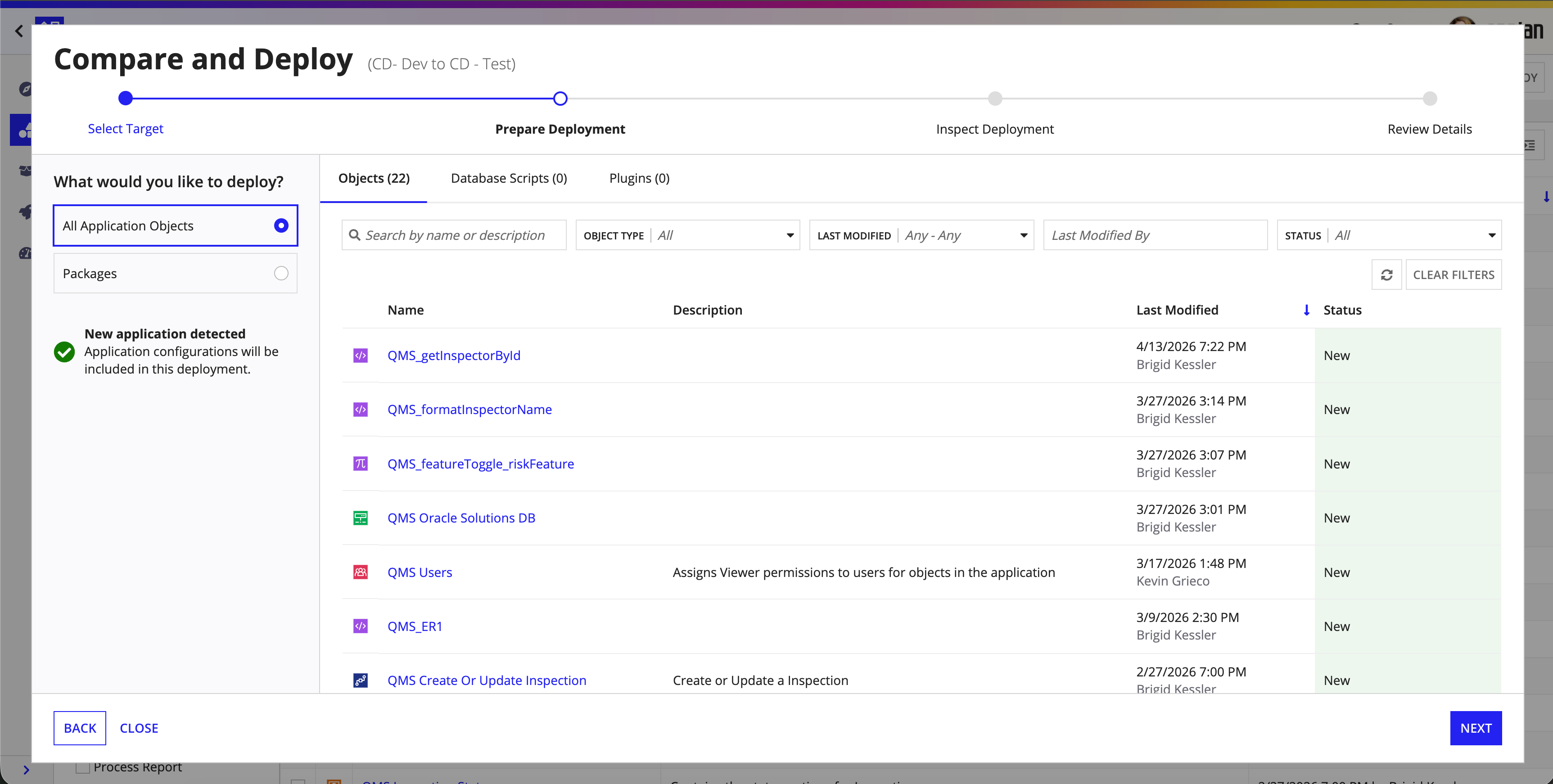Click the Close link button

tap(139, 728)
